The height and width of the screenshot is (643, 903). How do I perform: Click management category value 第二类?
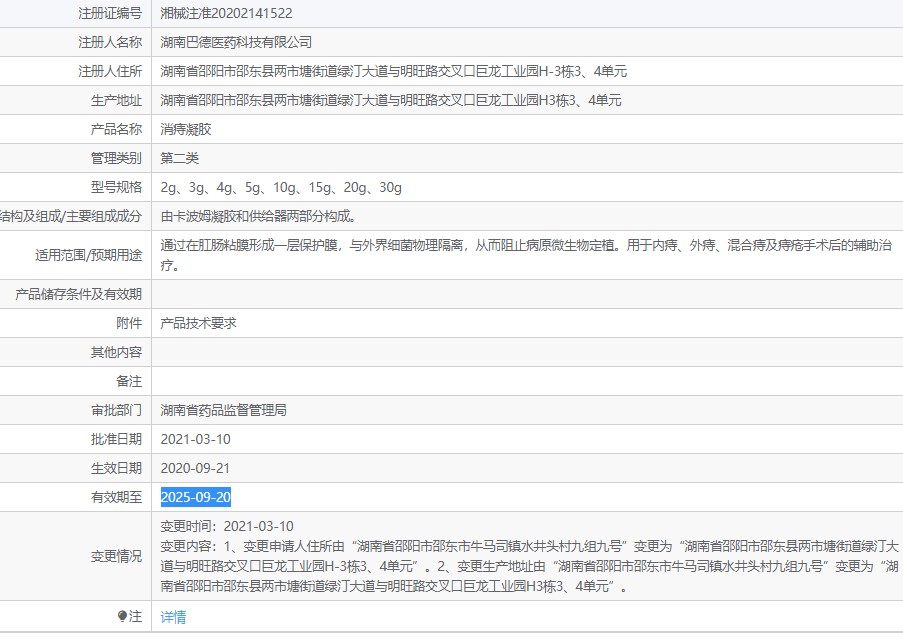tap(180, 158)
